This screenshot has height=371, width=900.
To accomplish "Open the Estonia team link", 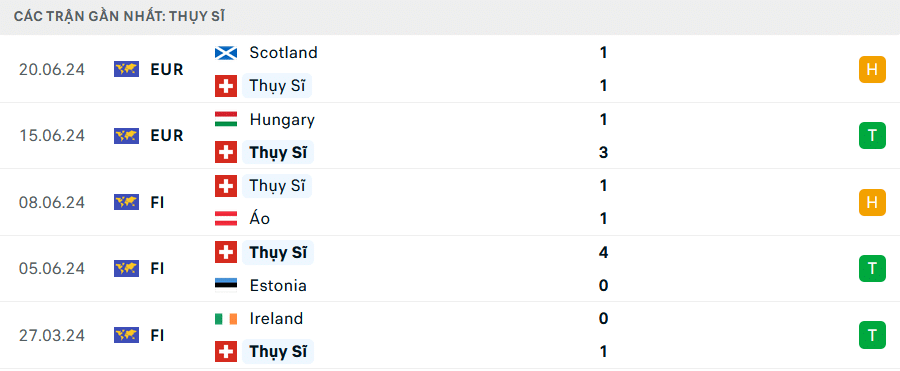I will tap(278, 285).
